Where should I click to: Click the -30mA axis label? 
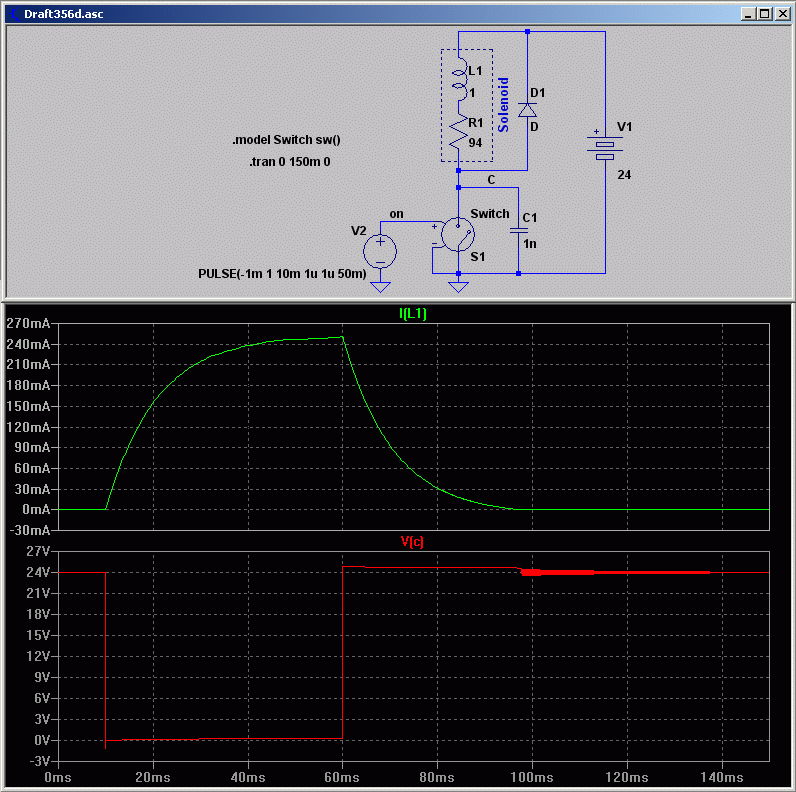[x=30, y=530]
